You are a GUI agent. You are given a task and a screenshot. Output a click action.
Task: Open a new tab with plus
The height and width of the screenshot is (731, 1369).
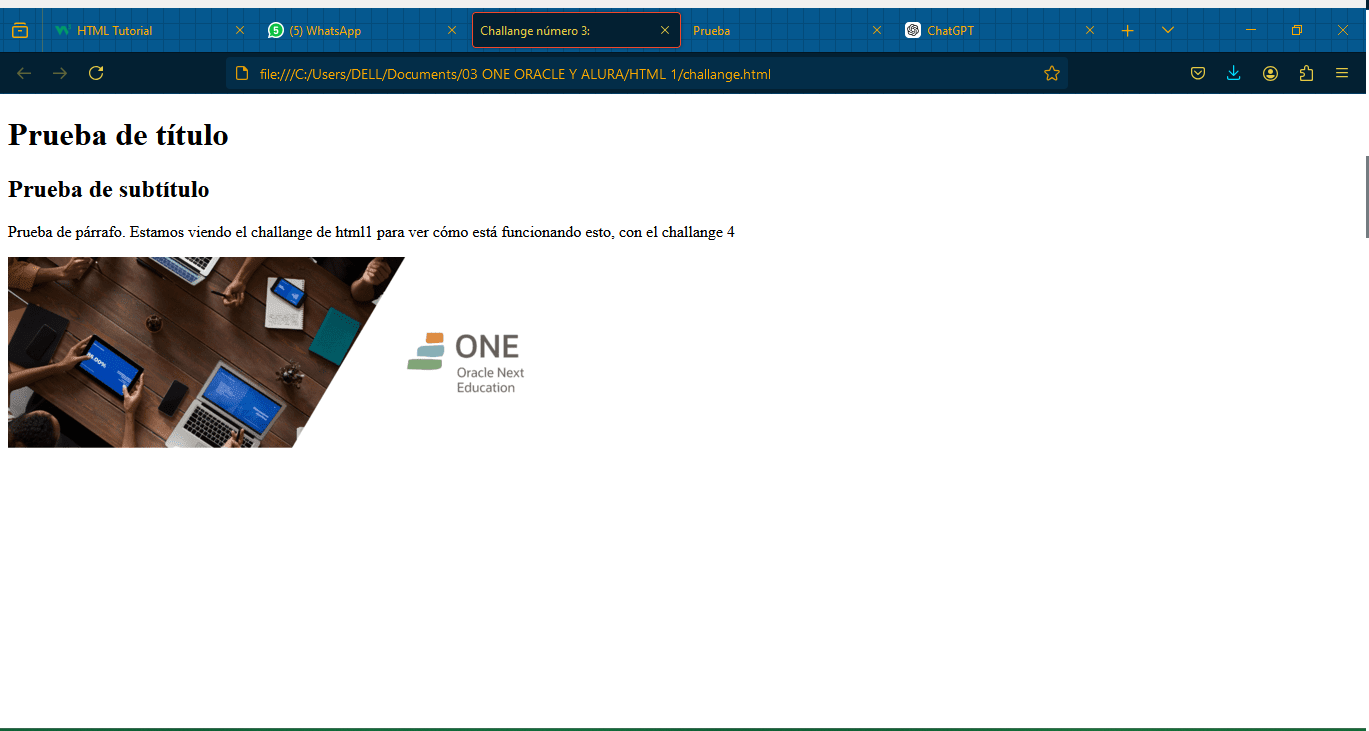pos(1128,31)
